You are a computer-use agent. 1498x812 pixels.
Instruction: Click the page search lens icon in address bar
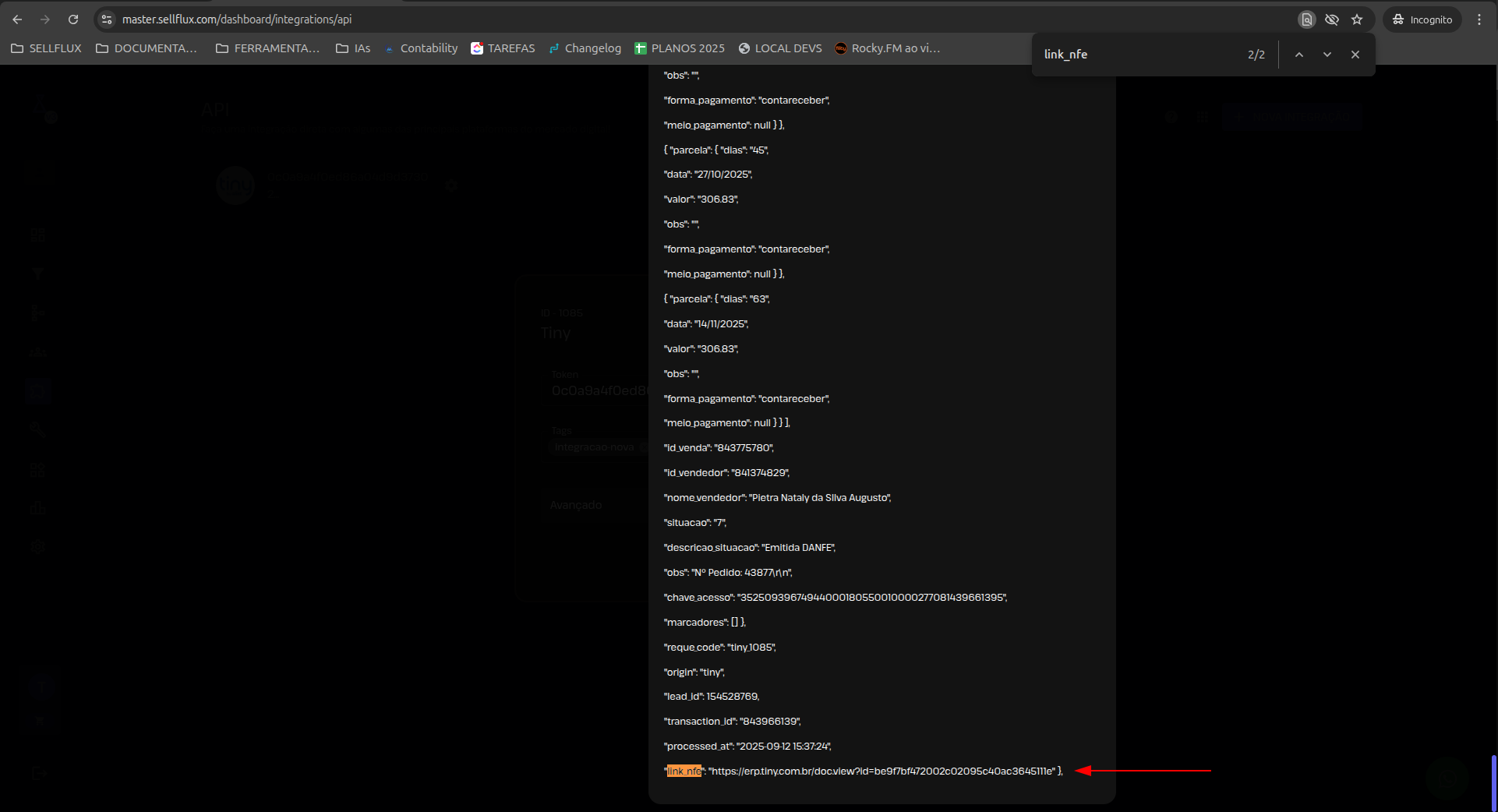[x=1307, y=19]
